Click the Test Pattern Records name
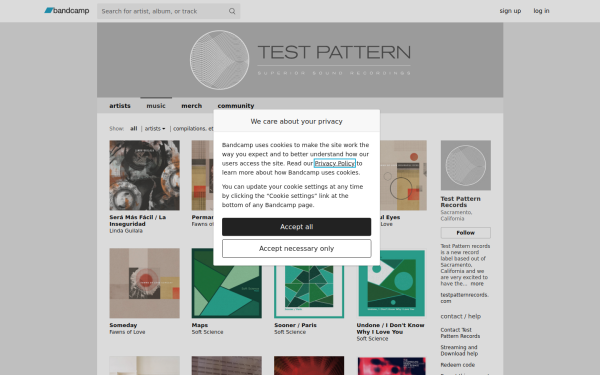This screenshot has height=375, width=600. click(460, 202)
